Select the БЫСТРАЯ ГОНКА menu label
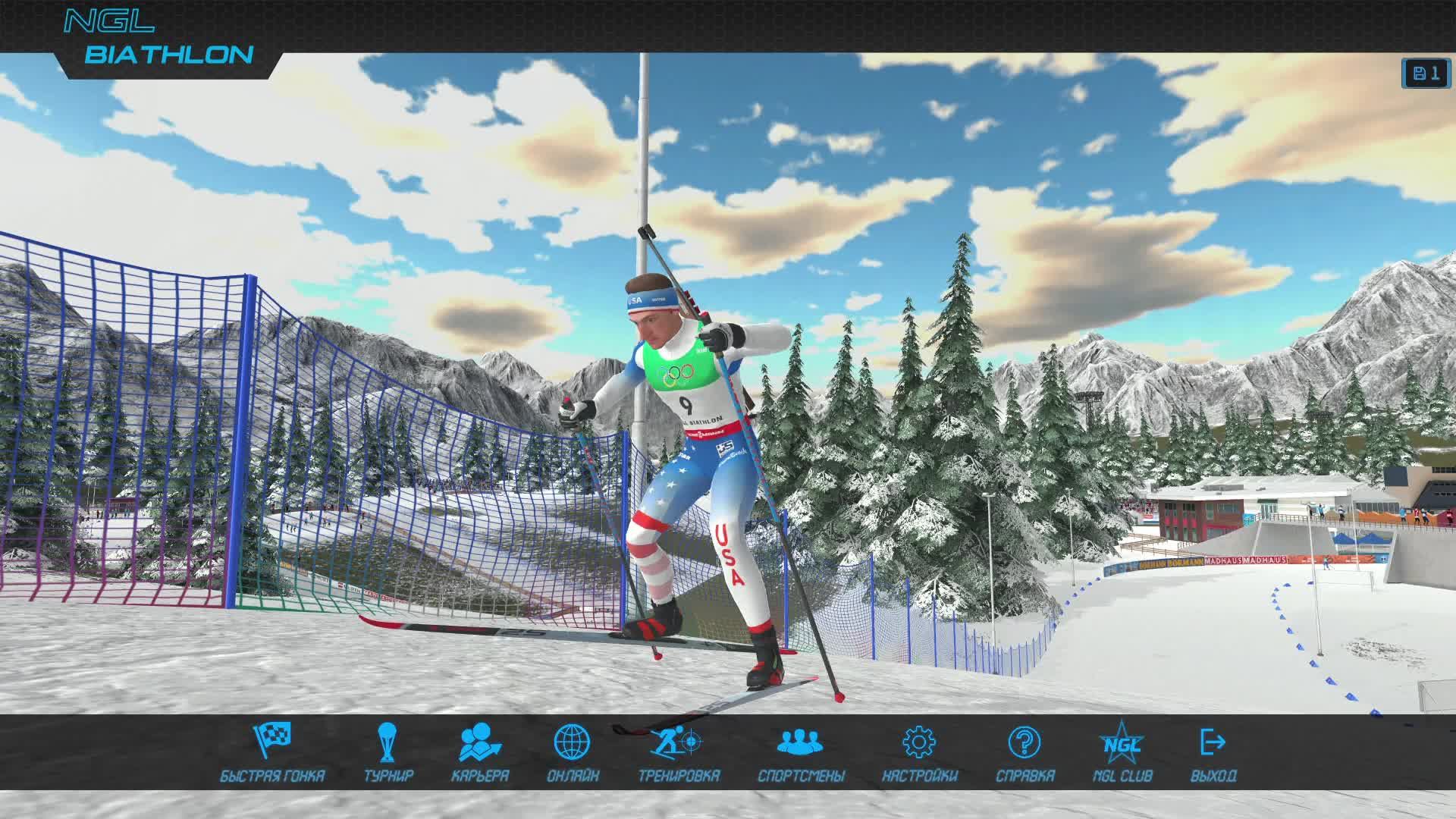 click(x=272, y=776)
